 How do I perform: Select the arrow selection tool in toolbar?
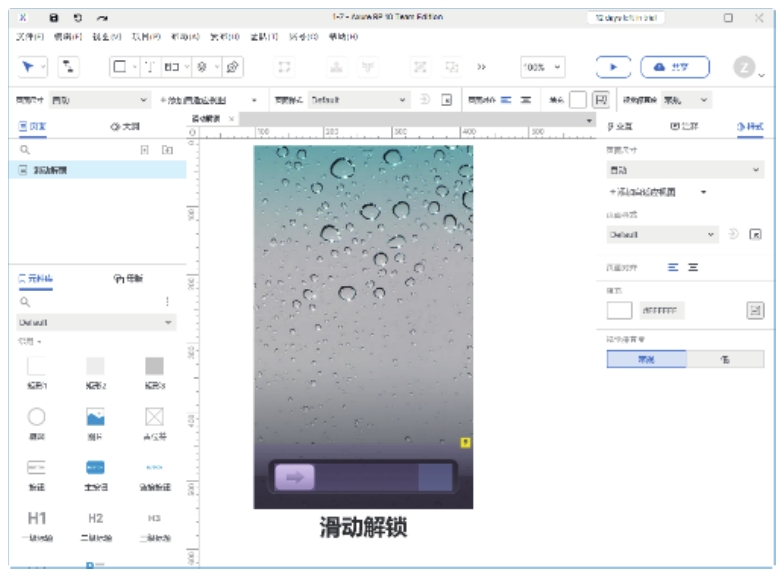(27, 66)
